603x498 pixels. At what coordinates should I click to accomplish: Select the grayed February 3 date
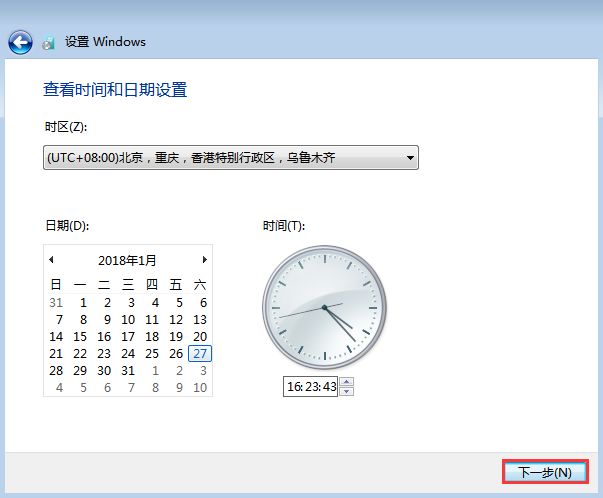[x=203, y=370]
